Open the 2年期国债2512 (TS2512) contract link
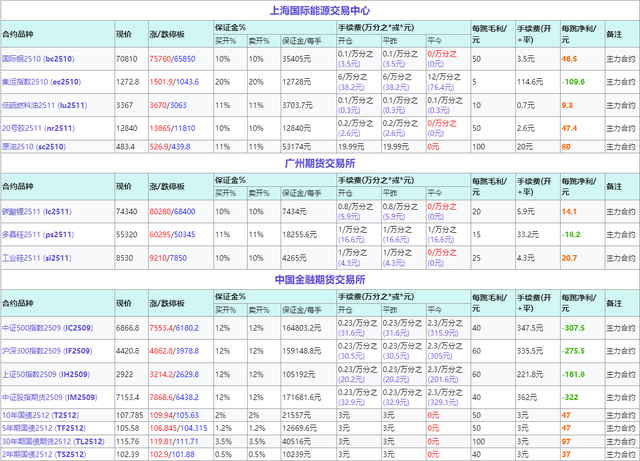Image resolution: width=640 pixels, height=461 pixels. point(44,454)
